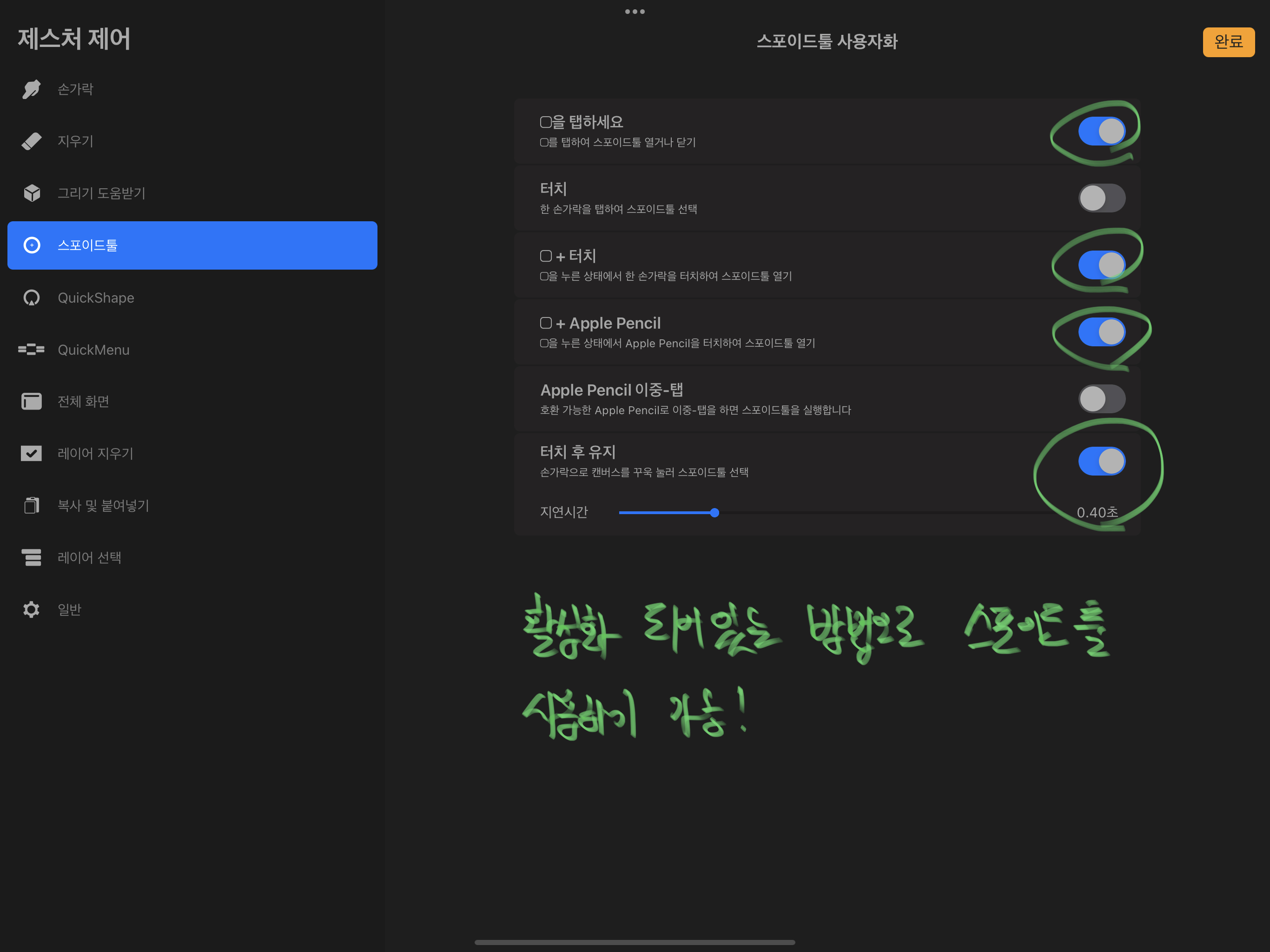Grab the three-dot panel handle
Viewport: 1270px width, 952px height.
click(635, 11)
